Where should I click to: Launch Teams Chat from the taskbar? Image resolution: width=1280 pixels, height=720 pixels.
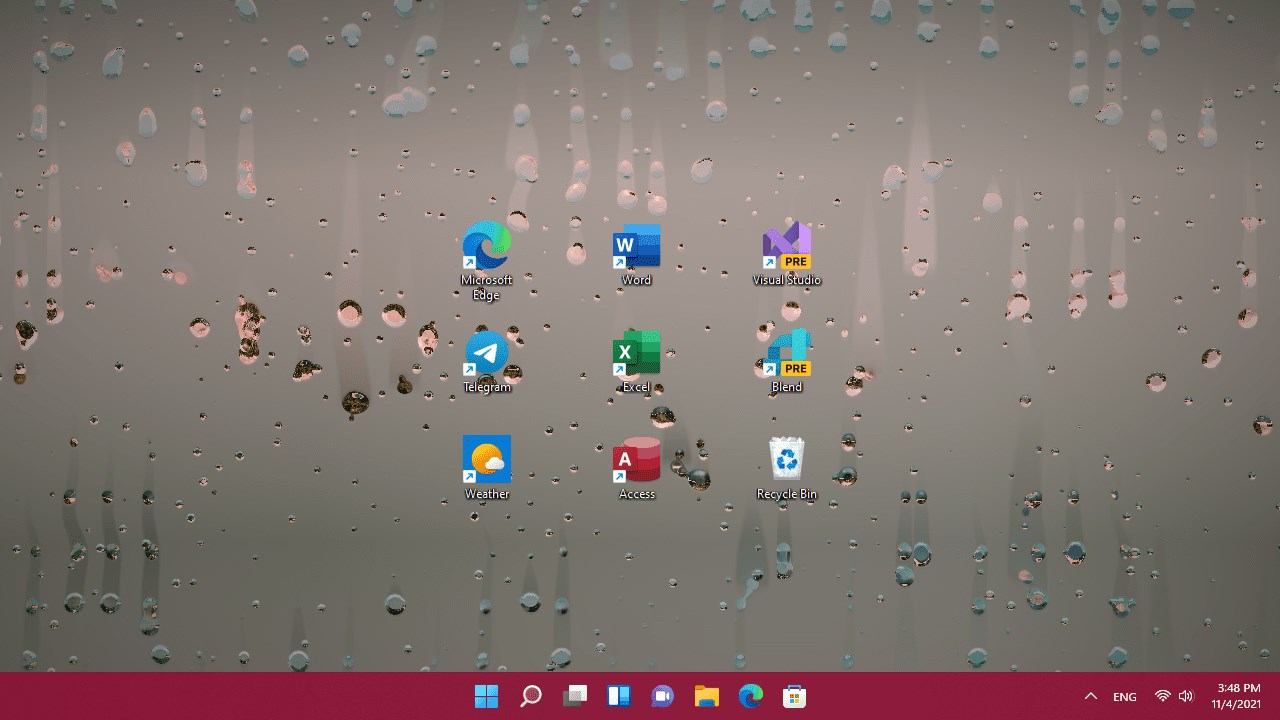point(663,696)
